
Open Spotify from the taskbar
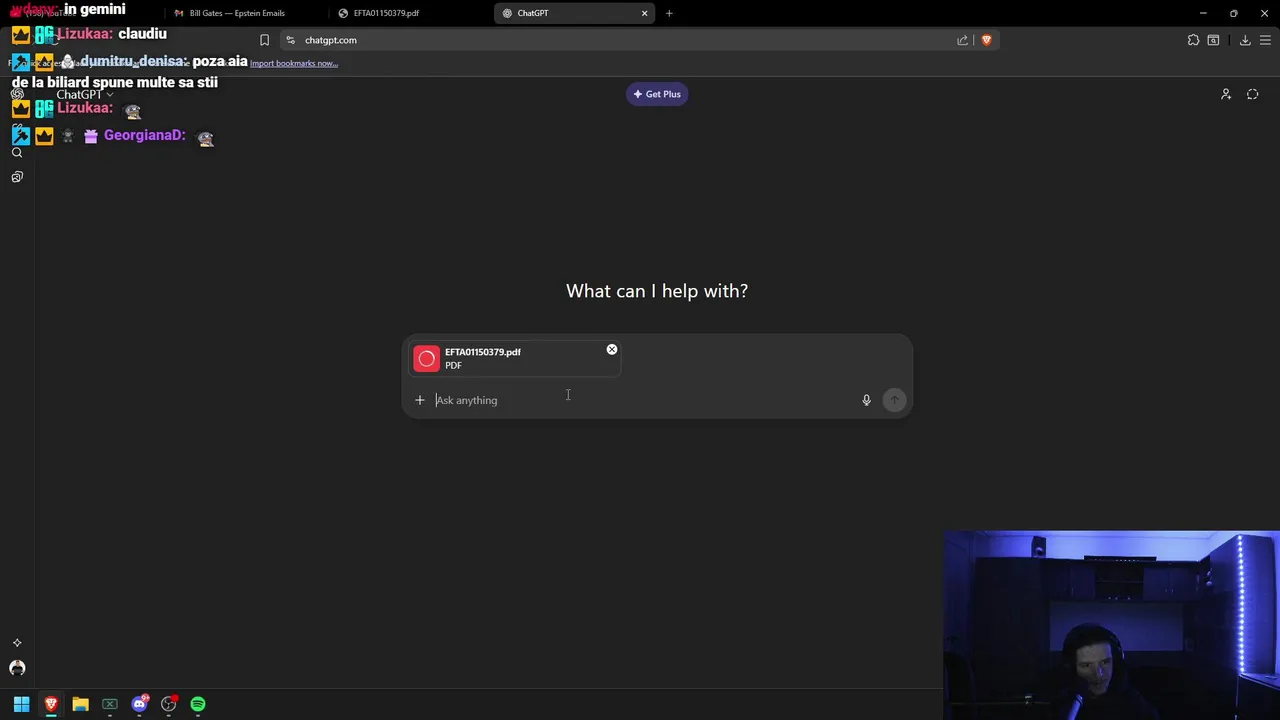point(198,704)
